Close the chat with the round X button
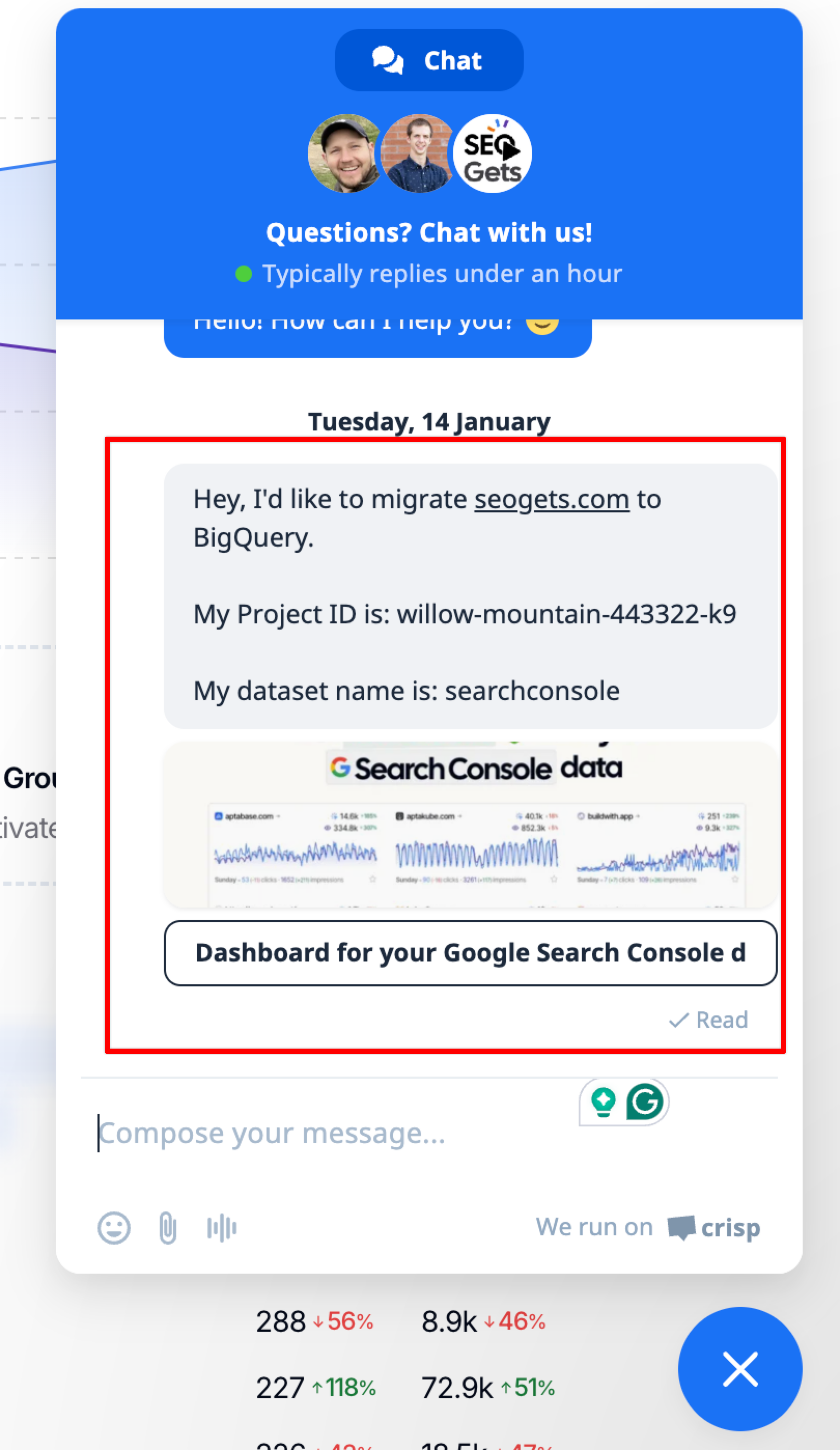840x1450 pixels. [740, 1369]
